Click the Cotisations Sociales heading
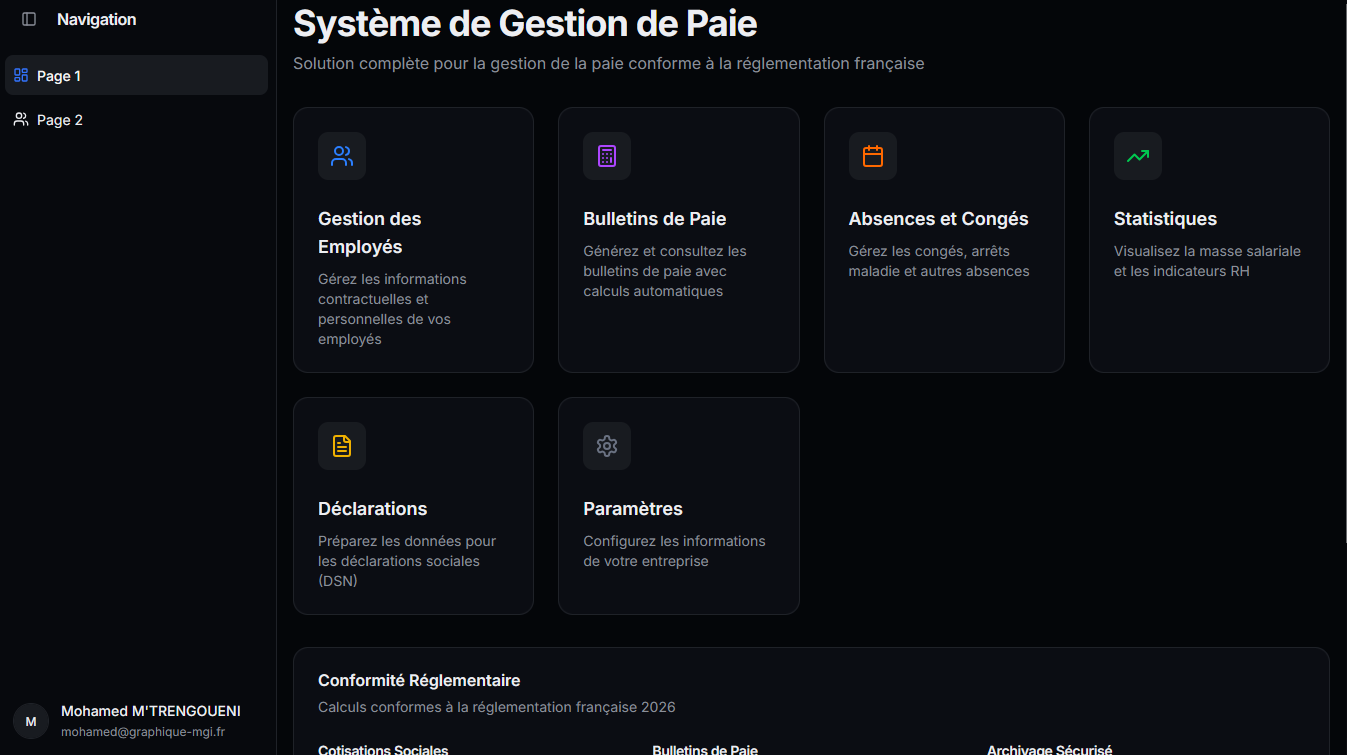 [x=382, y=749]
